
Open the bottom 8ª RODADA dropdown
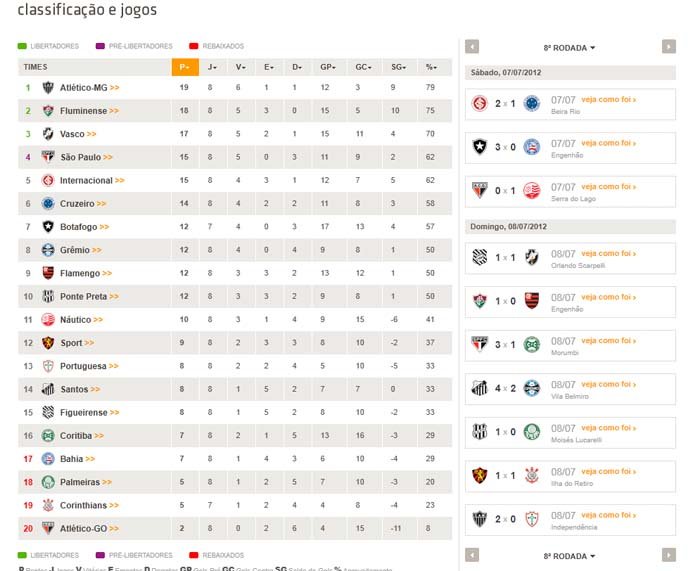569,556
